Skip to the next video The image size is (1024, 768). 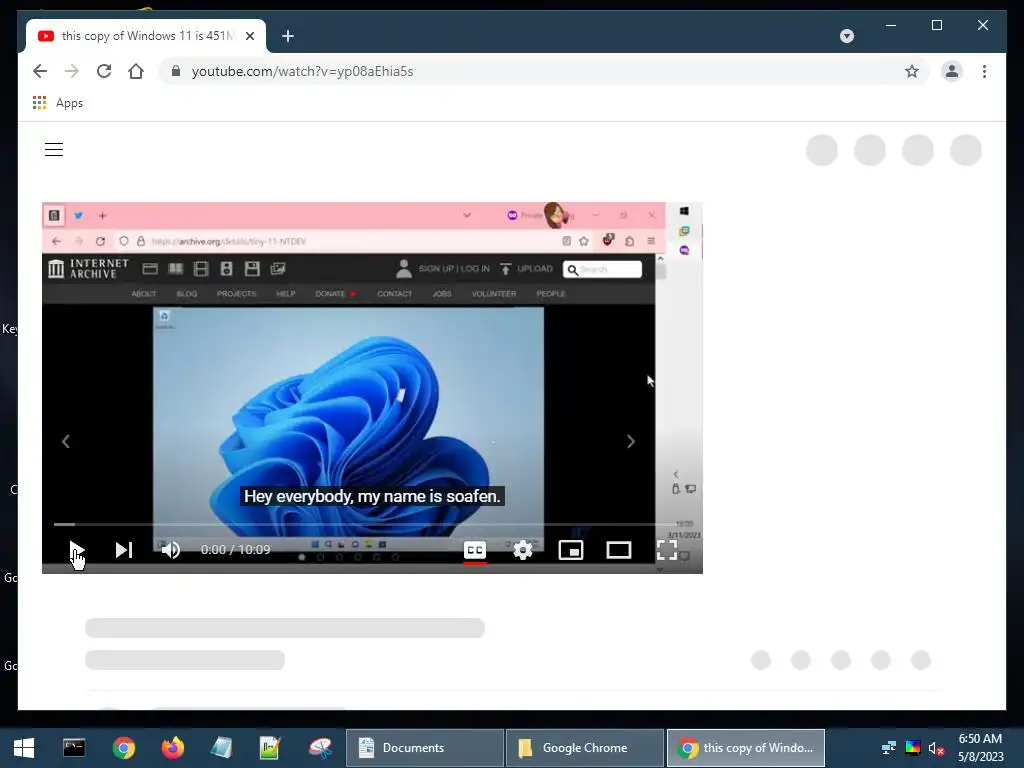(124, 550)
